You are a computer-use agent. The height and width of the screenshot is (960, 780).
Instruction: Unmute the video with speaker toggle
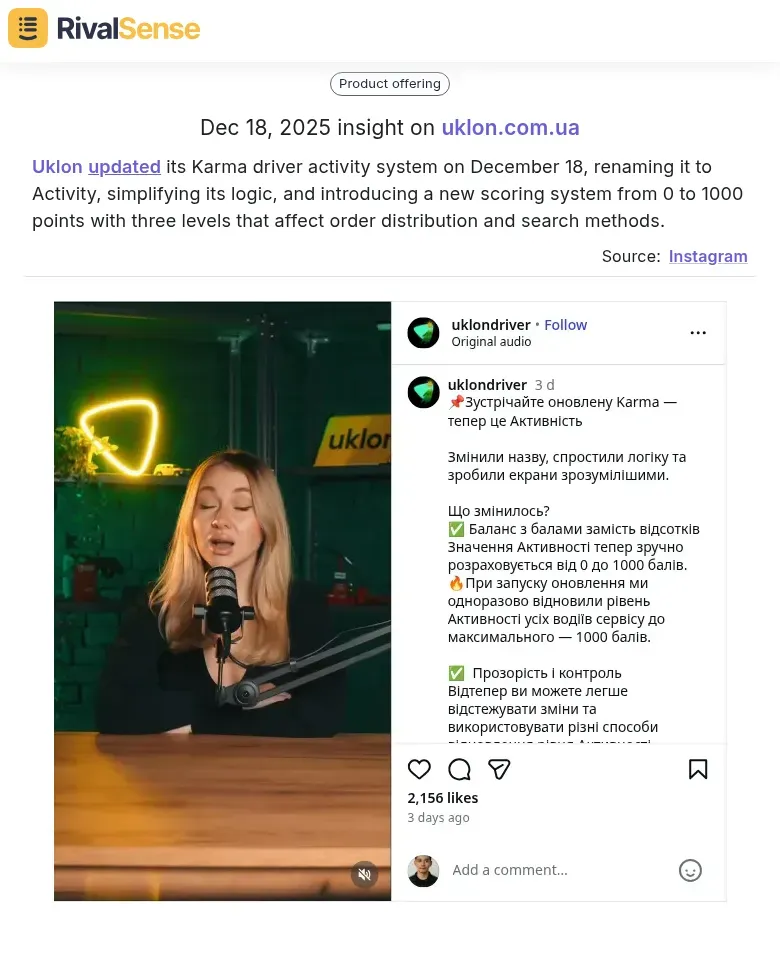(x=364, y=874)
